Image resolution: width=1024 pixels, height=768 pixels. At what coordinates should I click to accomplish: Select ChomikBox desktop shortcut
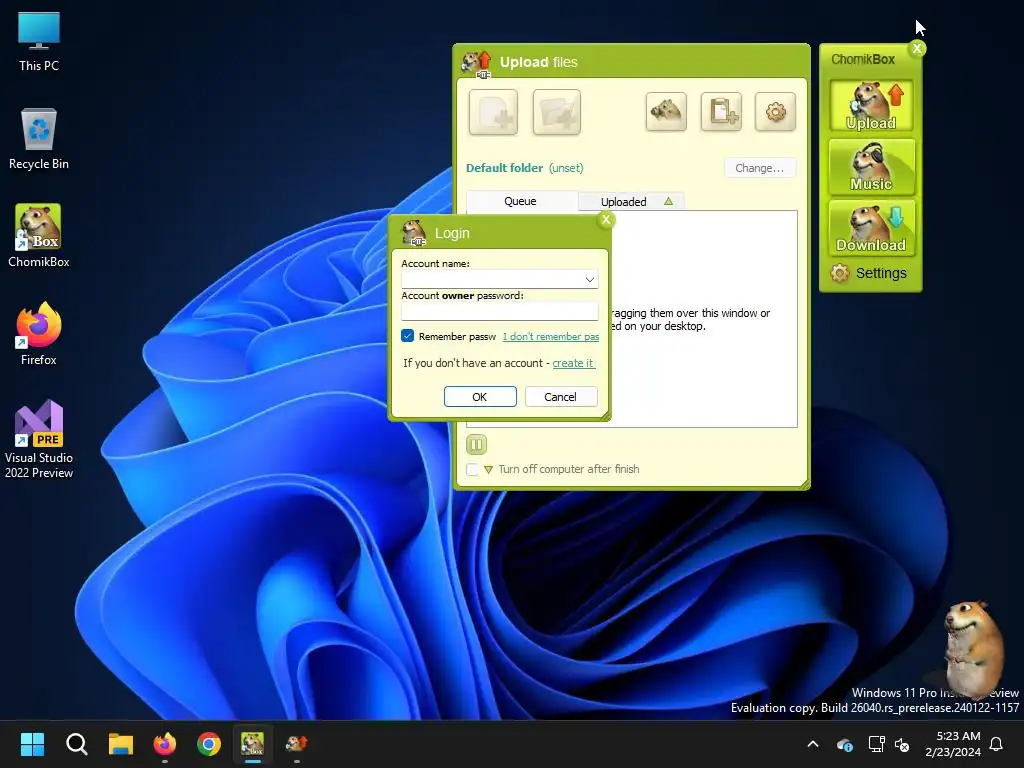click(x=39, y=236)
